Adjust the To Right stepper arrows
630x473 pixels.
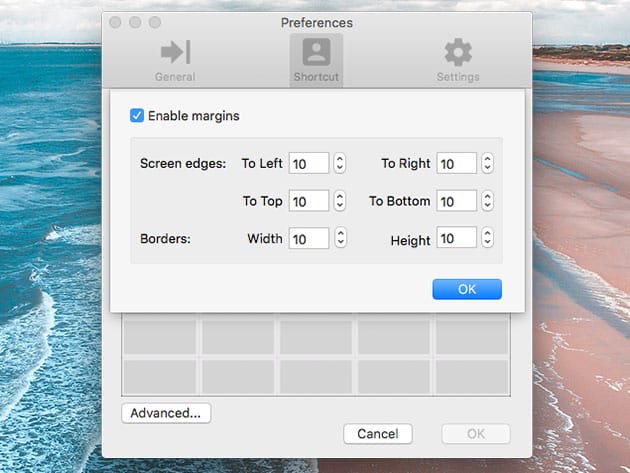coord(487,163)
